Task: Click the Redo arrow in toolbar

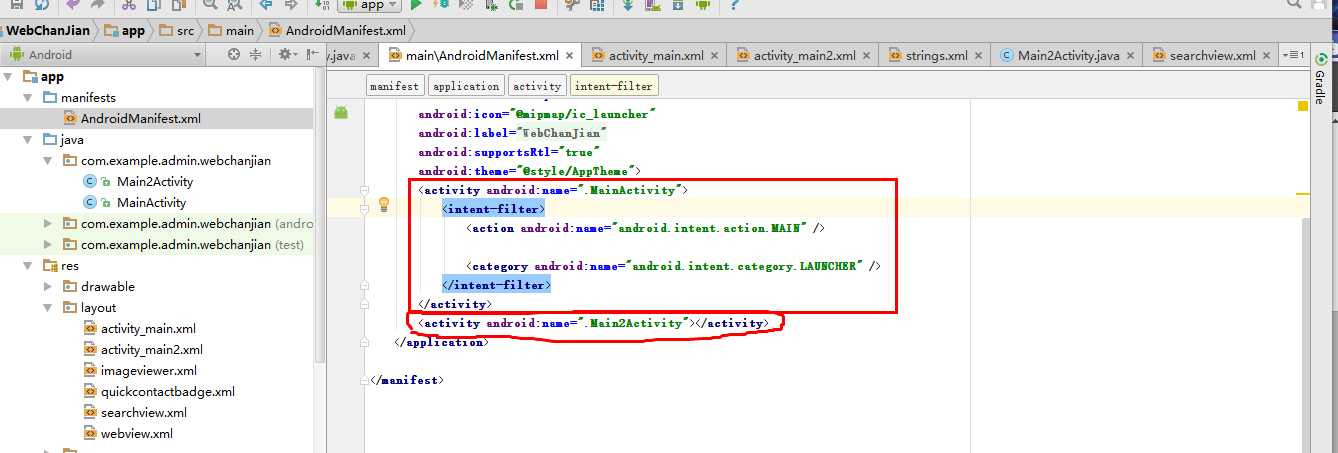Action: 98,5
